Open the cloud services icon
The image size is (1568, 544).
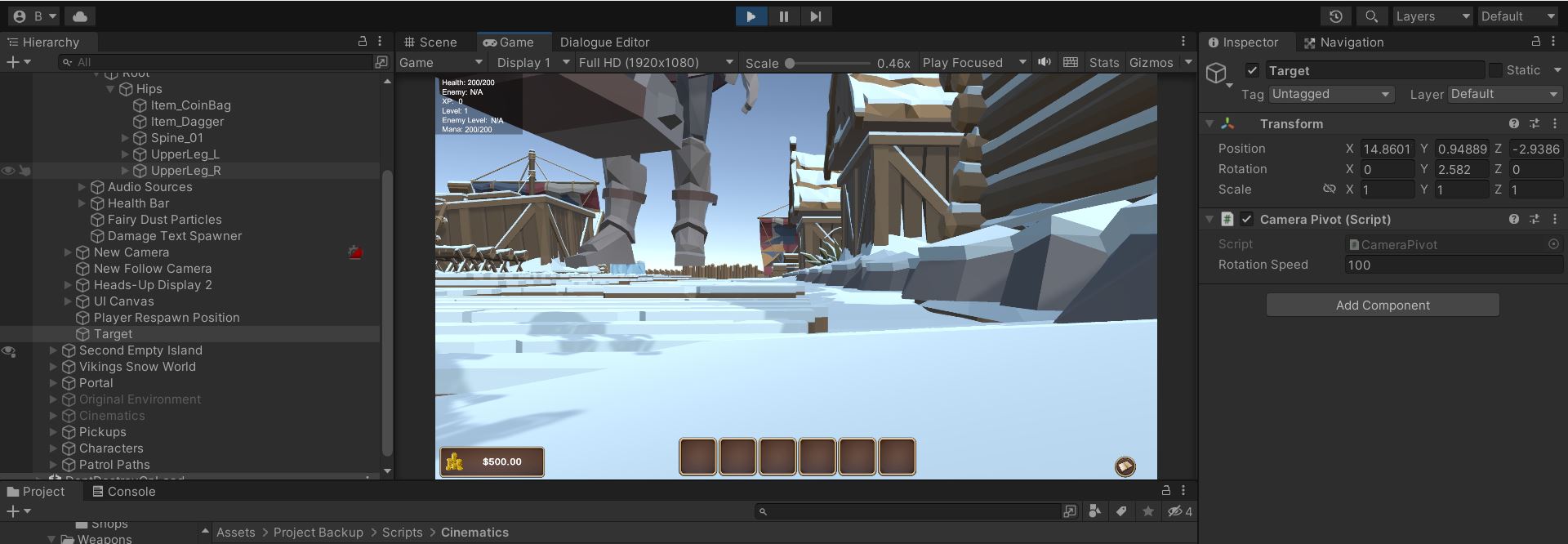pos(79,16)
